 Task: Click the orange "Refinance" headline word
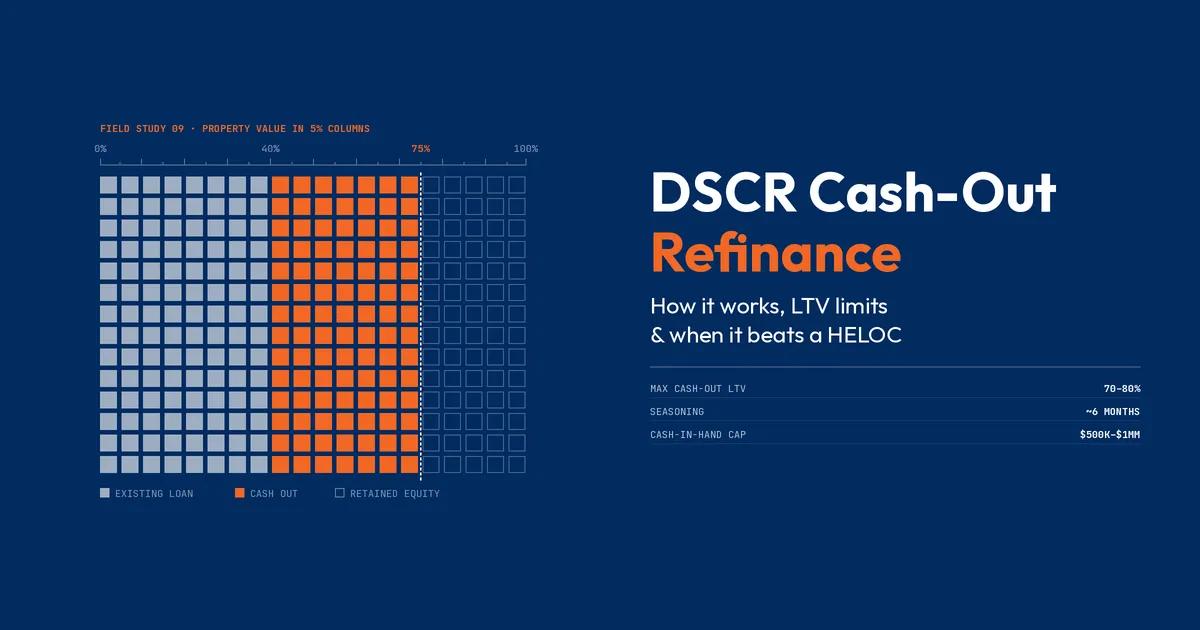pyautogui.click(x=775, y=253)
